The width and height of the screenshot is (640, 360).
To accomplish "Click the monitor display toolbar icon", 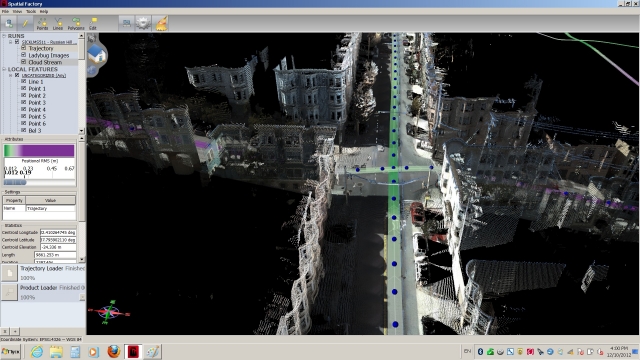I will [x=127, y=23].
